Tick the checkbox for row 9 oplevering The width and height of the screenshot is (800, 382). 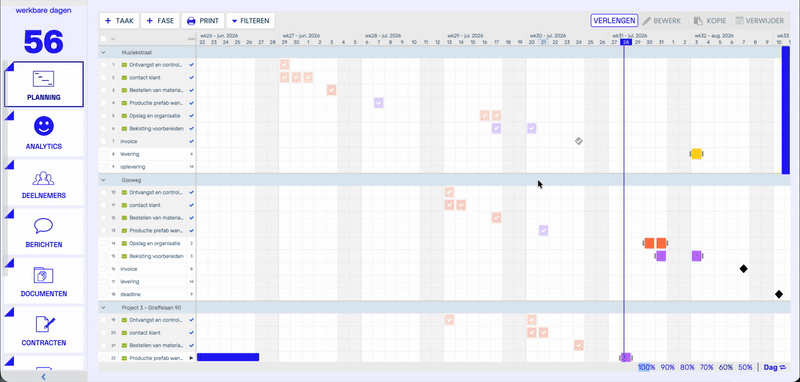104,167
